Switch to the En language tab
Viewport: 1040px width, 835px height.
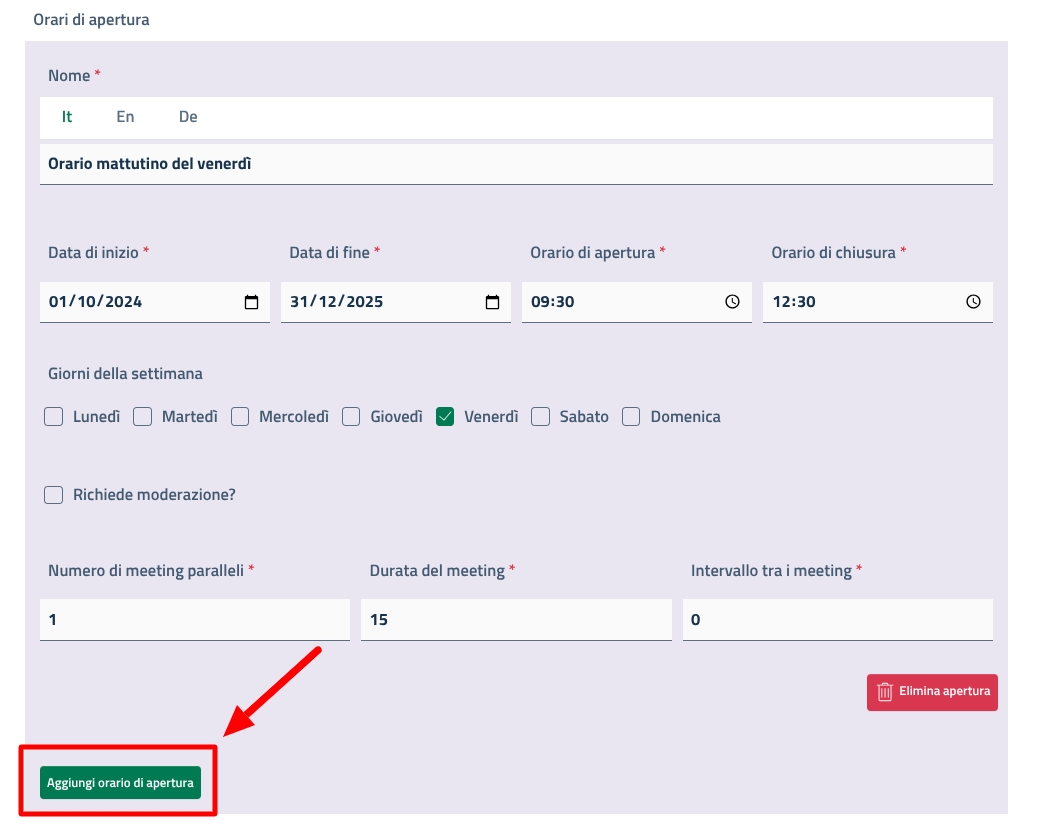125,117
